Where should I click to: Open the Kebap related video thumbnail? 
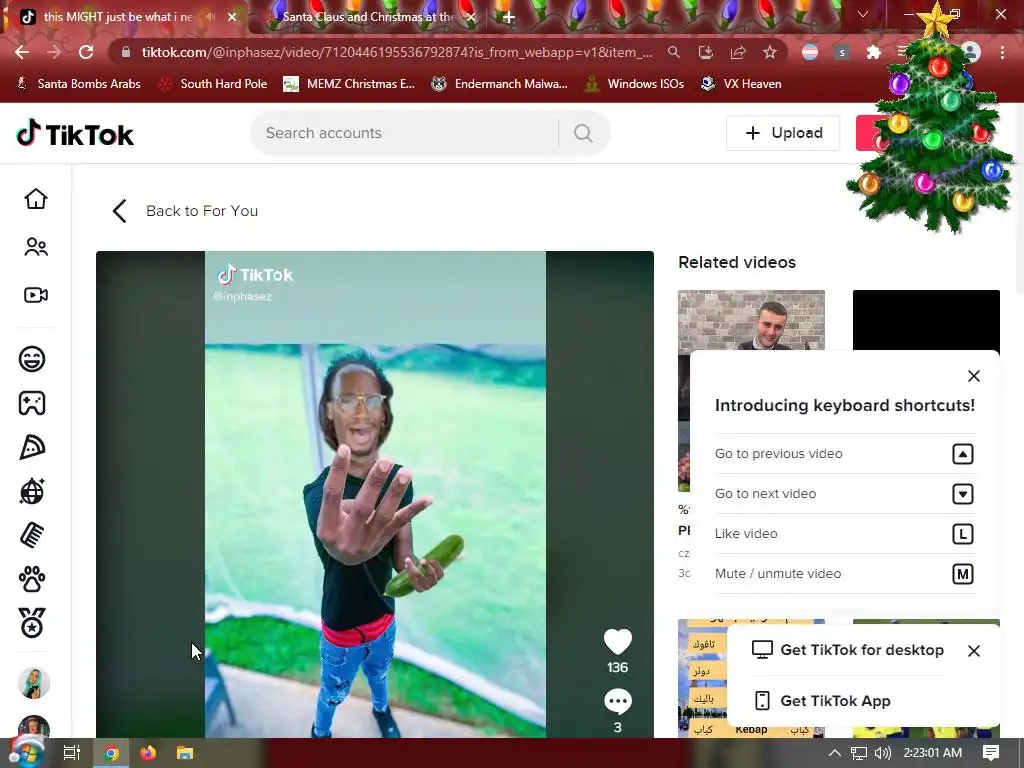pyautogui.click(x=702, y=679)
